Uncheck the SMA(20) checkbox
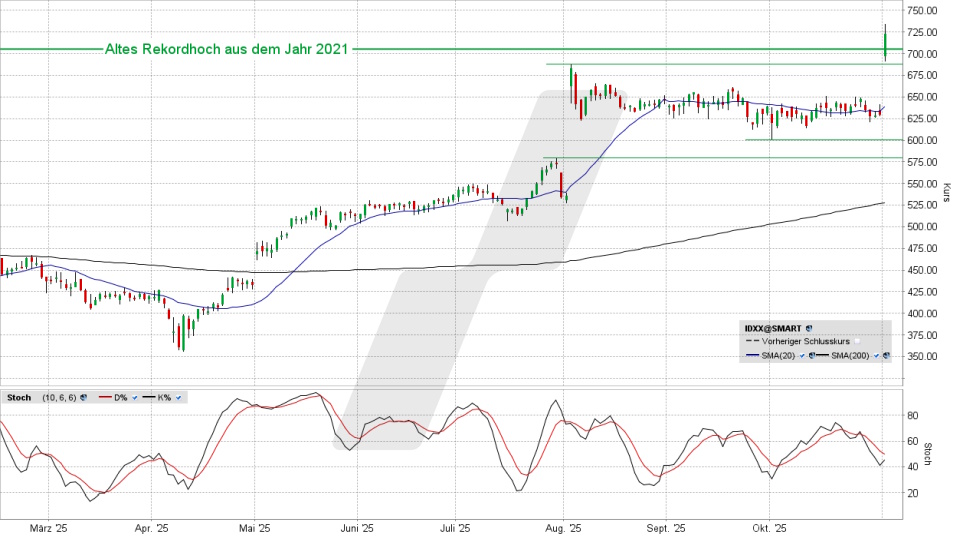Screen dimensions: 960x540 802,356
